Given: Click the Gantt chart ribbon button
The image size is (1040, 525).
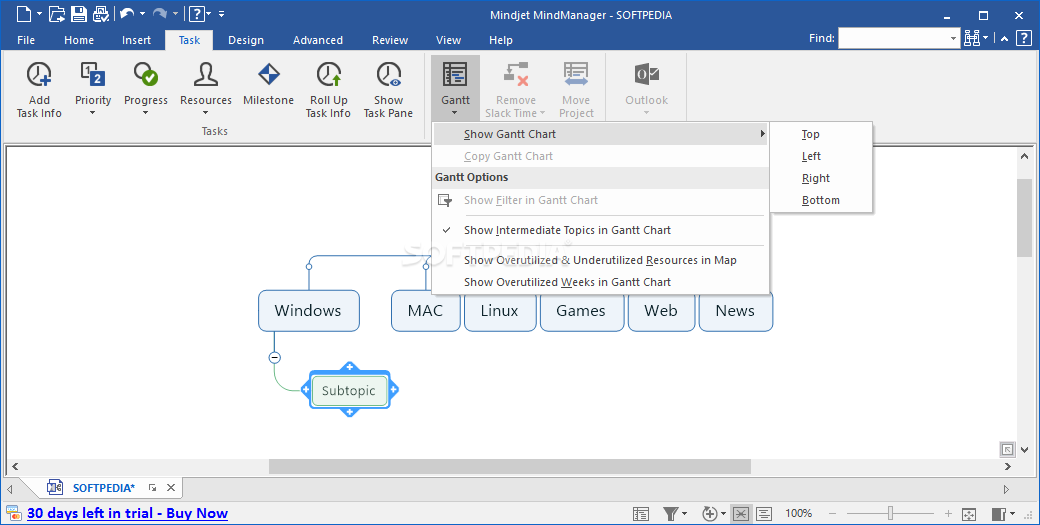Looking at the screenshot, I should (x=455, y=88).
